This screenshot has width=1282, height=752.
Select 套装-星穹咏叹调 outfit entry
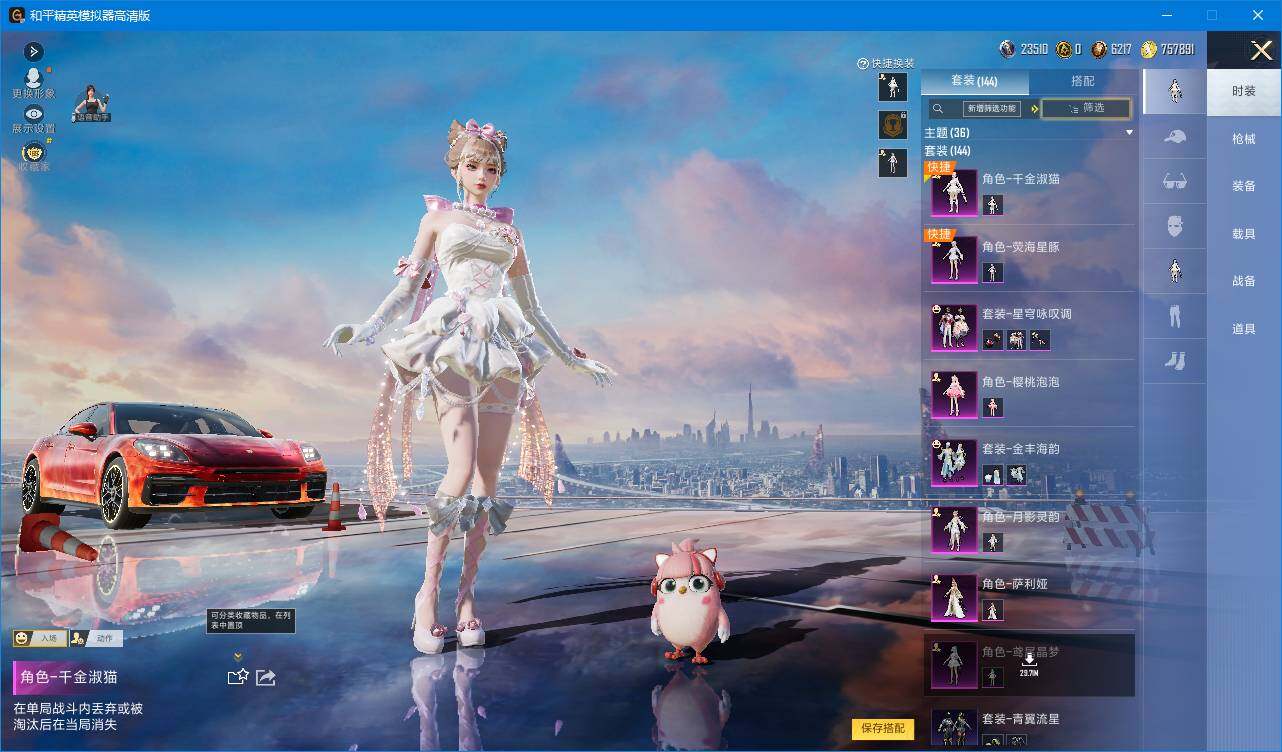coord(1029,327)
